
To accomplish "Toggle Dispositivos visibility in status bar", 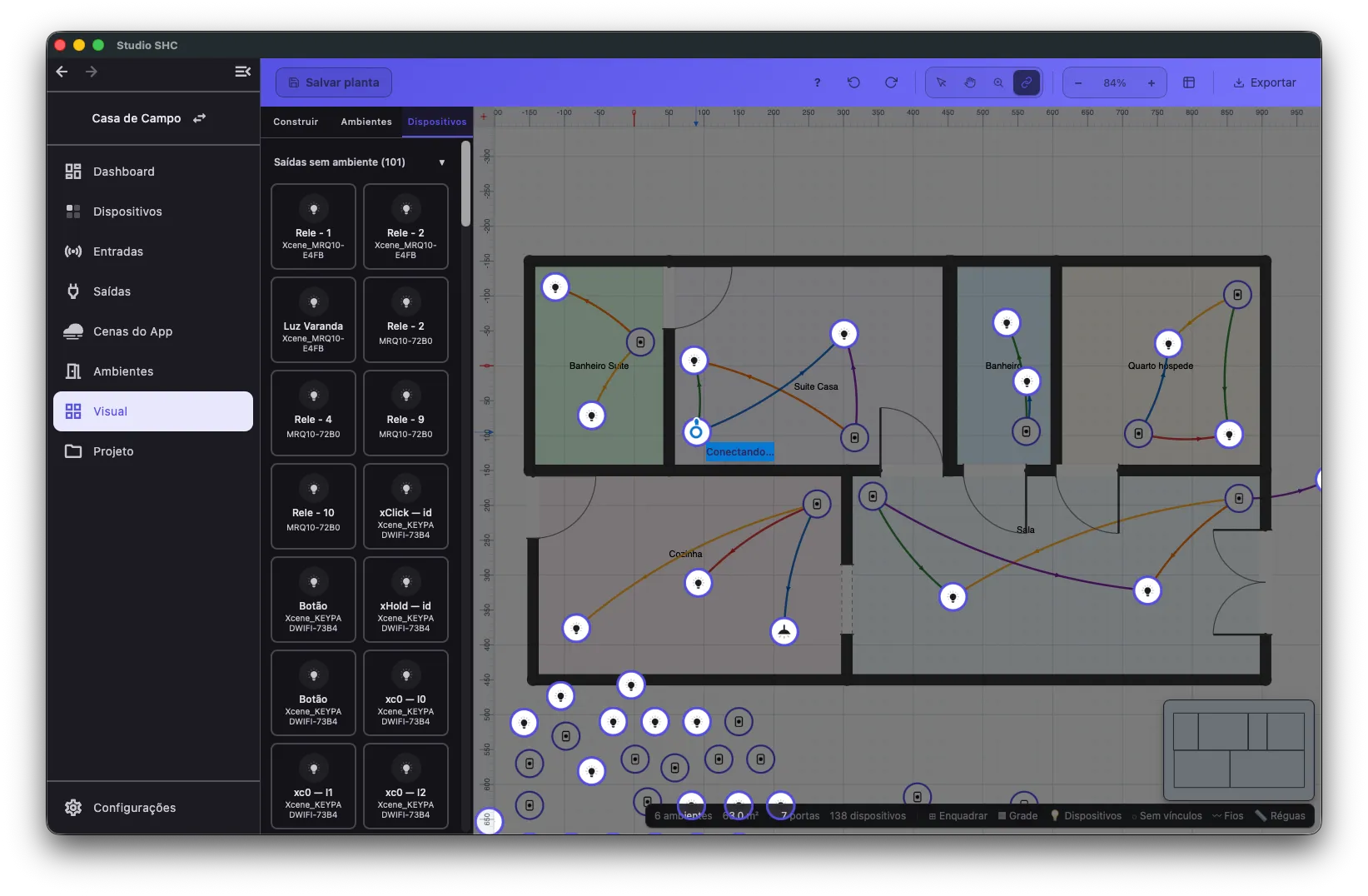I will (x=1086, y=816).
